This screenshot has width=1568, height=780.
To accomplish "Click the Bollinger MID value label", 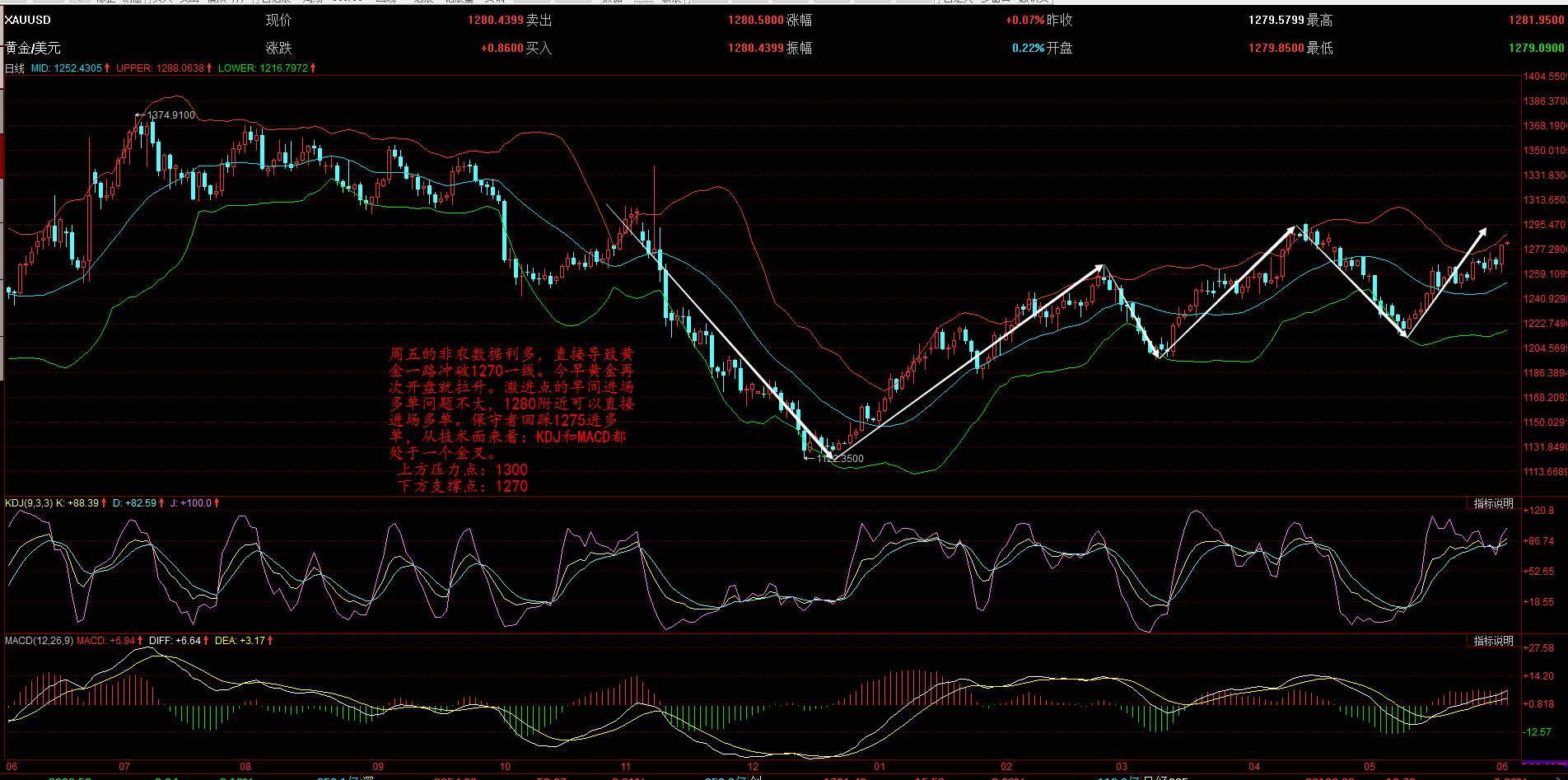I will pyautogui.click(x=66, y=68).
